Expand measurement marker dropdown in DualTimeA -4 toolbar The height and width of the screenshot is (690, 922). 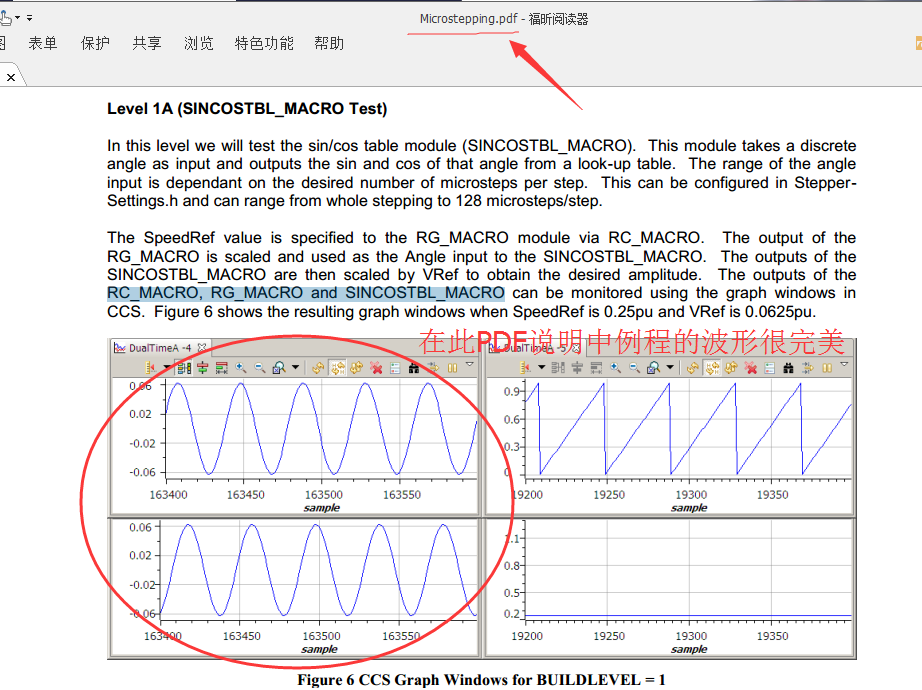(166, 368)
